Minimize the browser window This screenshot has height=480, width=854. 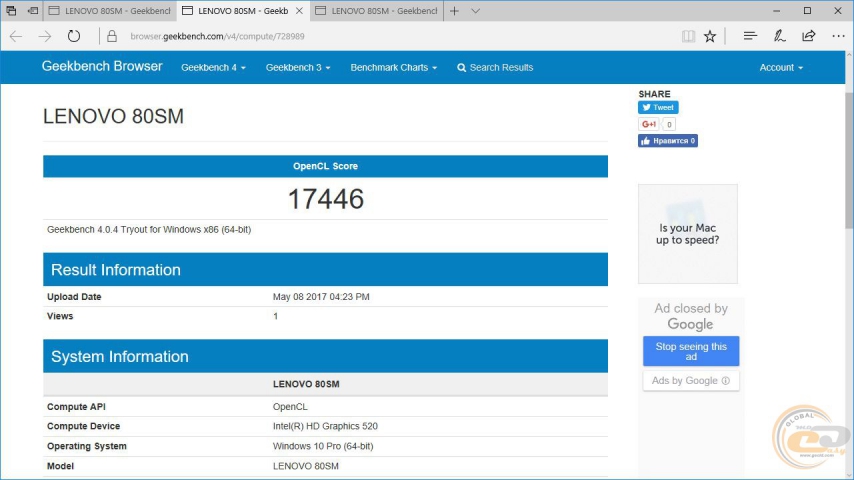777,11
